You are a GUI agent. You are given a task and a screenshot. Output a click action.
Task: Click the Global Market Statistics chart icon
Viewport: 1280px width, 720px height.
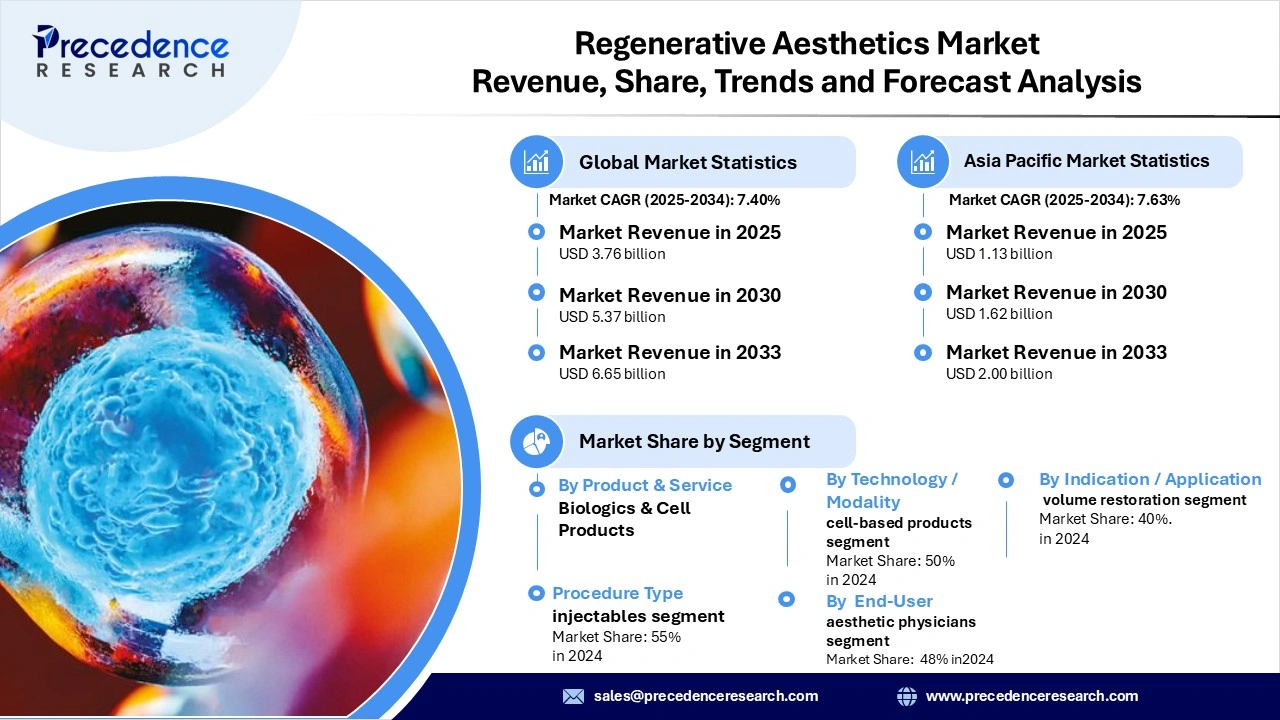coord(537,162)
